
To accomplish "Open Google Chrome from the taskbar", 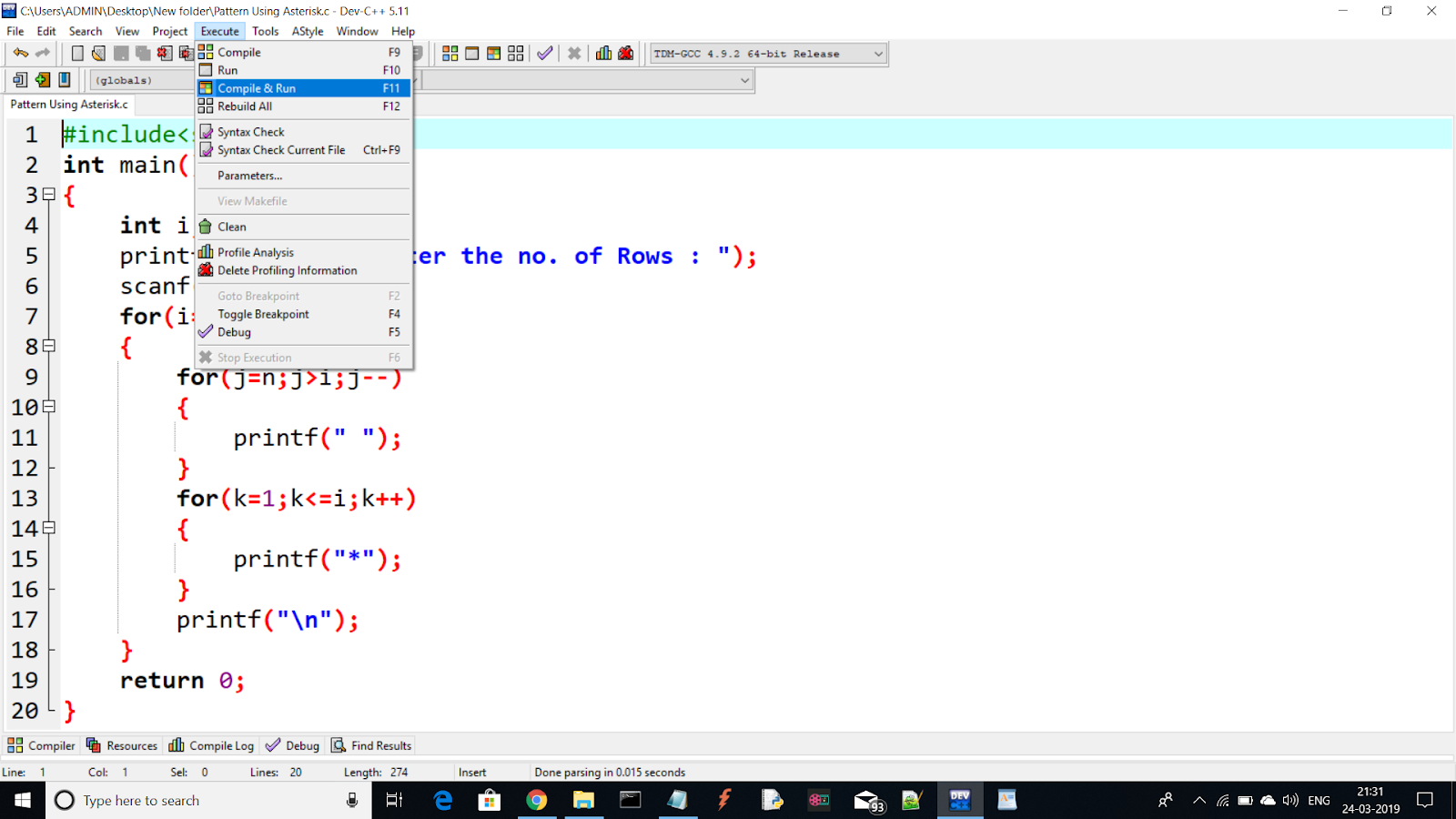I will tap(537, 800).
